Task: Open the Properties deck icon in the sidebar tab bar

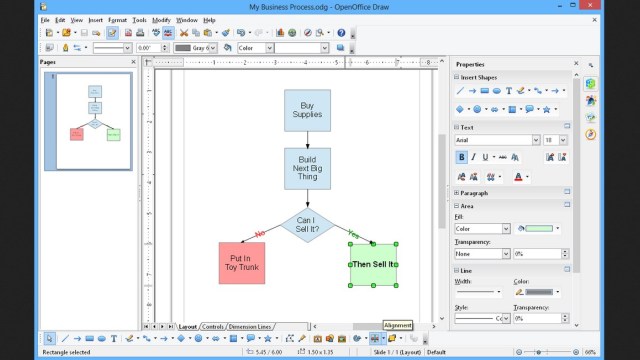Action: click(591, 84)
